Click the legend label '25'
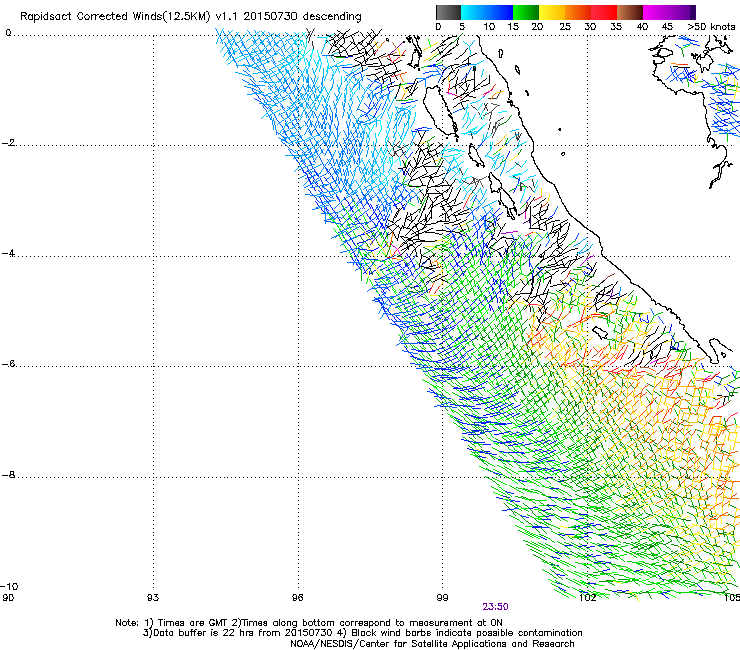The image size is (740, 650). pos(565,27)
